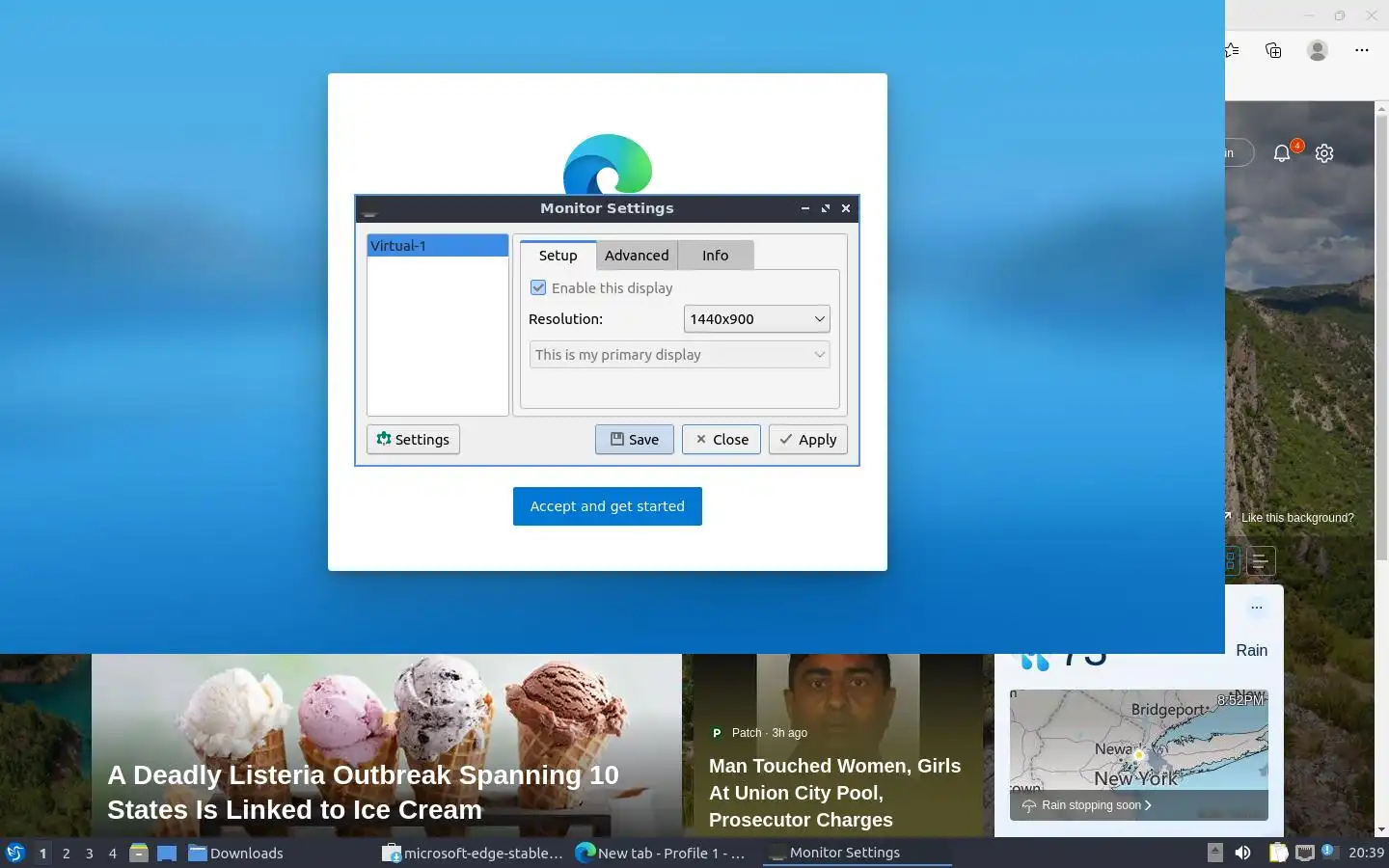The height and width of the screenshot is (868, 1389).
Task: Click Rain stopping soon link
Action: tap(1097, 805)
